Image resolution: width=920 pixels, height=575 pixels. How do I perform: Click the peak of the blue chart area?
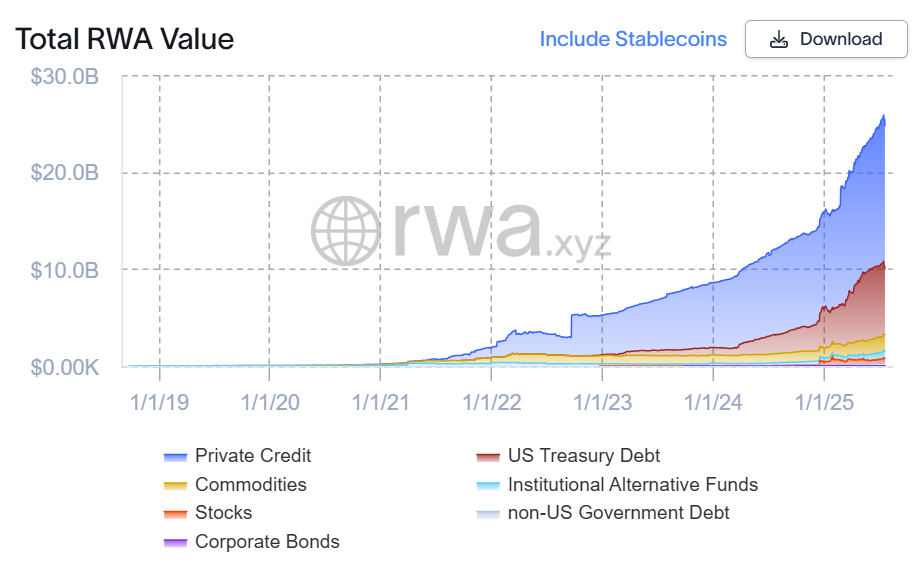coord(884,116)
